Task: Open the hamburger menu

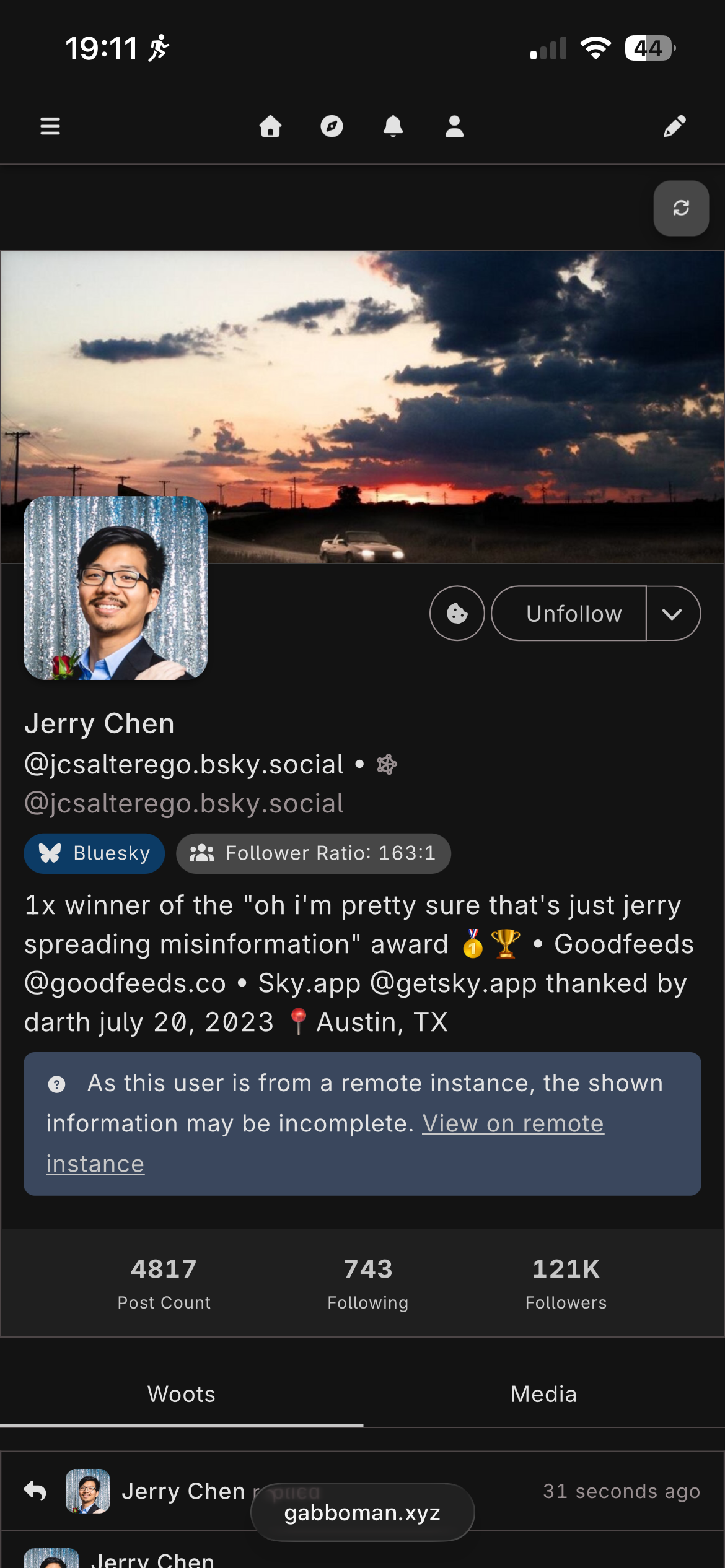Action: coord(50,126)
